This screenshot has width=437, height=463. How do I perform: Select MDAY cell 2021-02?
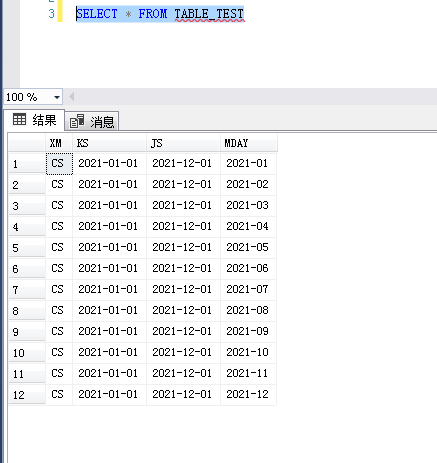pos(248,184)
